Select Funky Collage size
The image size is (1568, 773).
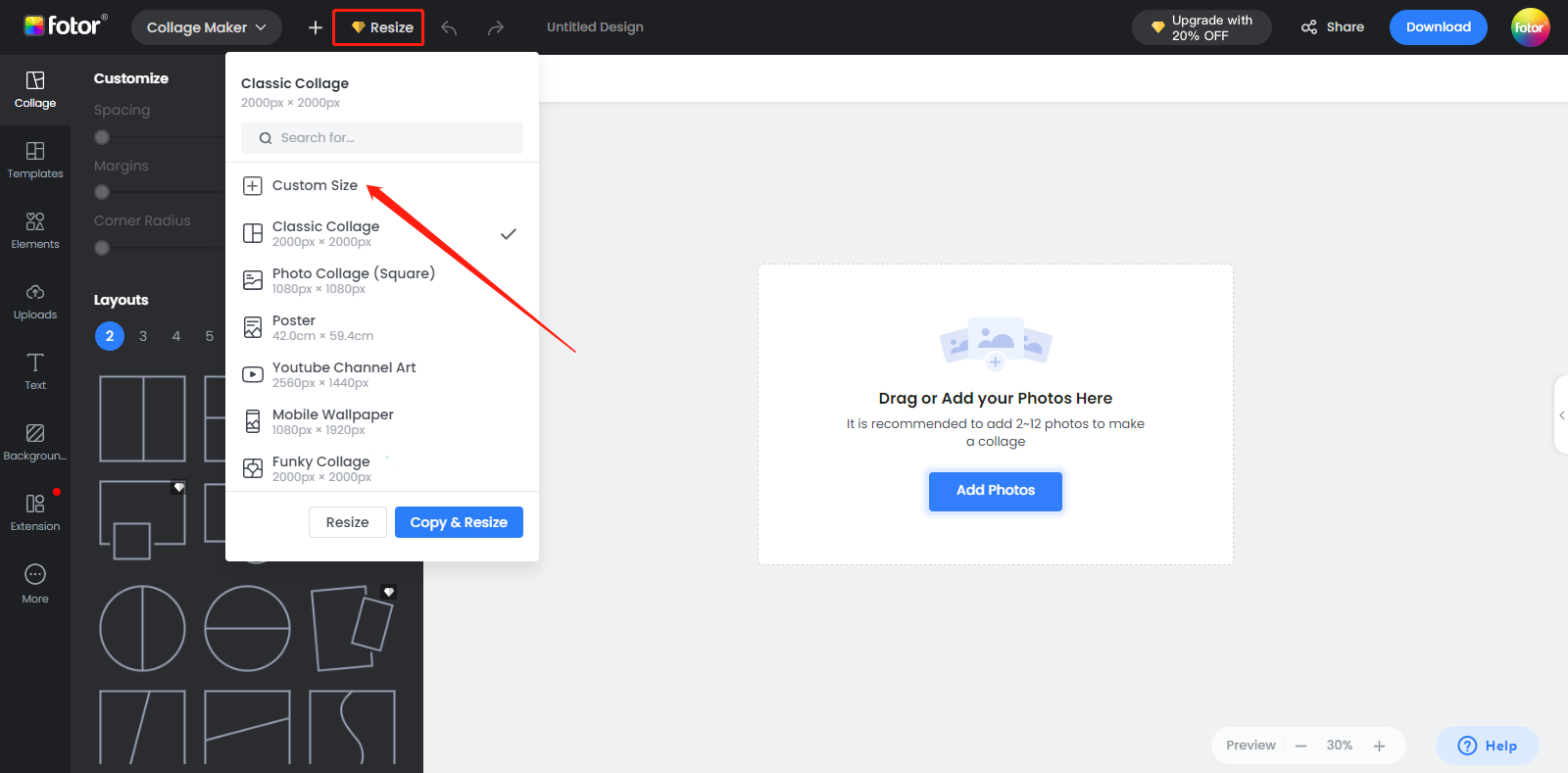coord(382,468)
